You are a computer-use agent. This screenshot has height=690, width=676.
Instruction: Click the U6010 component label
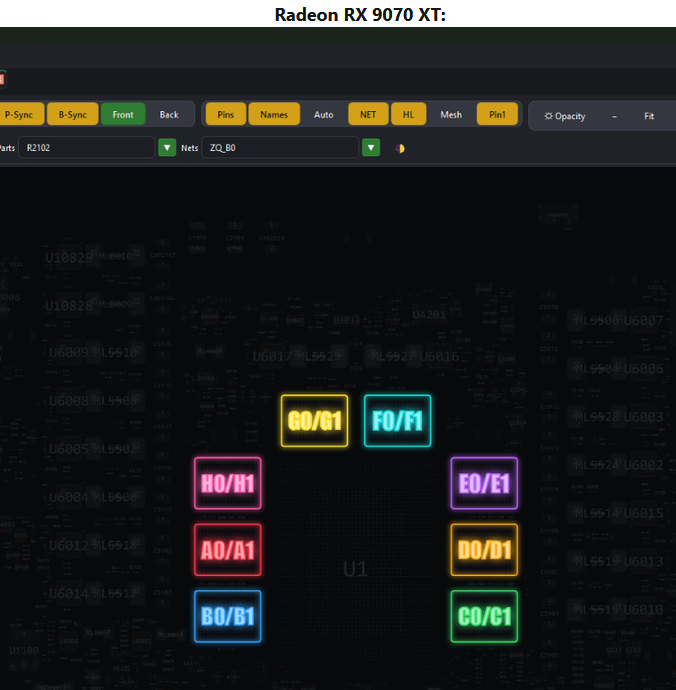click(643, 609)
